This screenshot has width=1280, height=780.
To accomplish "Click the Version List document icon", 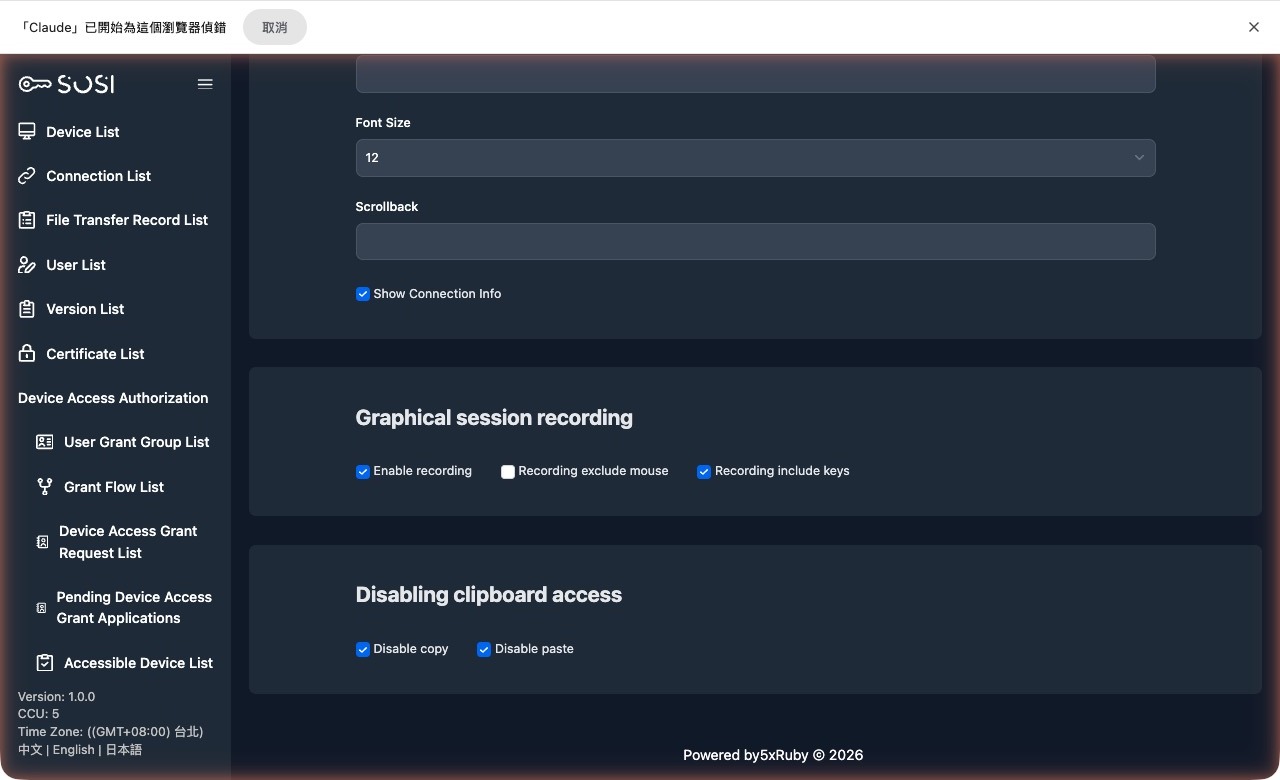I will 27,309.
